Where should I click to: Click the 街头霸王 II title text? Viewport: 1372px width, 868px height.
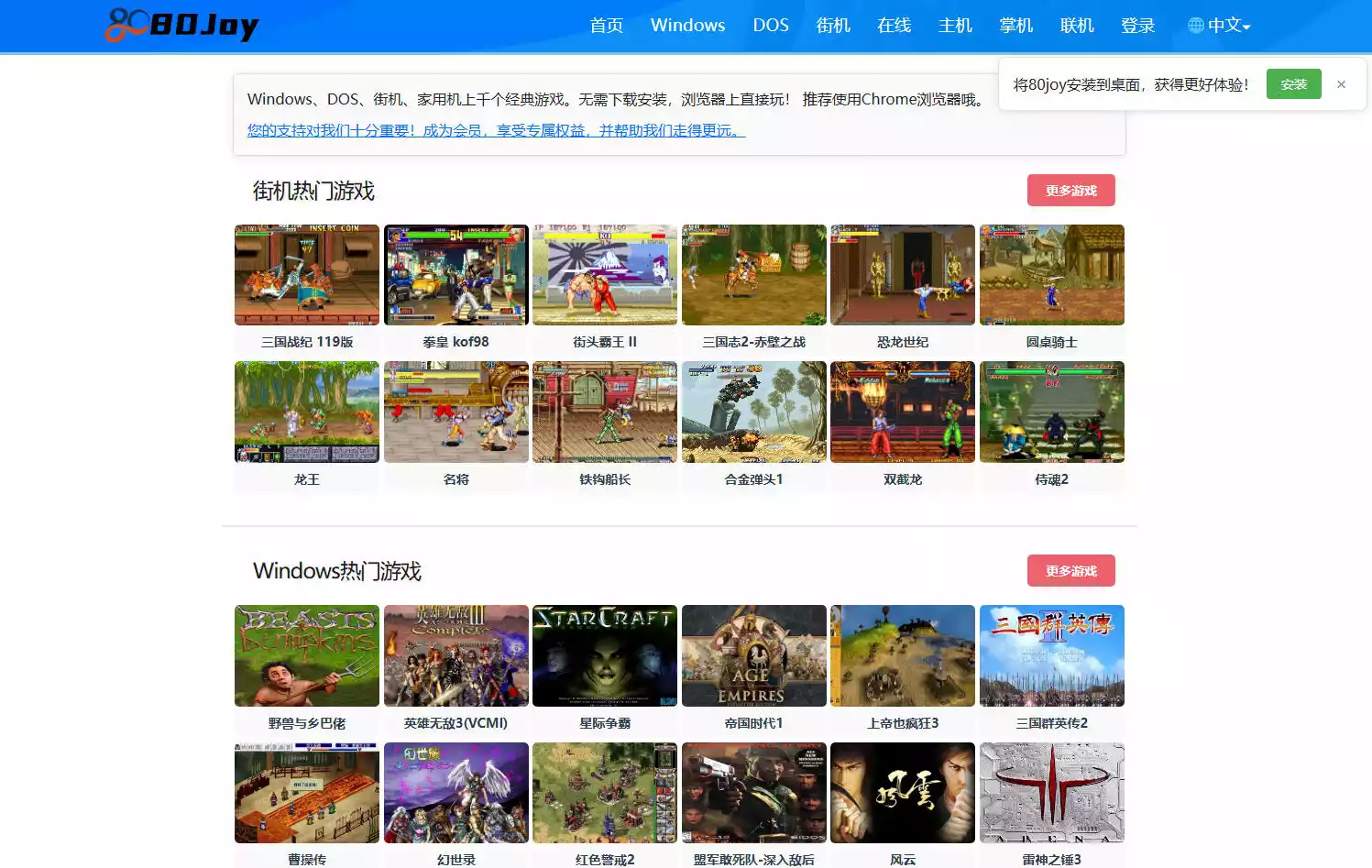click(x=605, y=342)
